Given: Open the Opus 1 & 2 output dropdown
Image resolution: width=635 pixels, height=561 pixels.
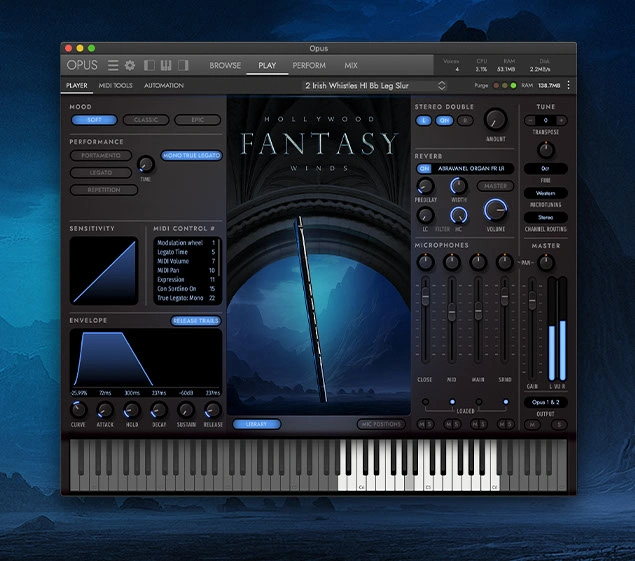Looking at the screenshot, I should 546,402.
